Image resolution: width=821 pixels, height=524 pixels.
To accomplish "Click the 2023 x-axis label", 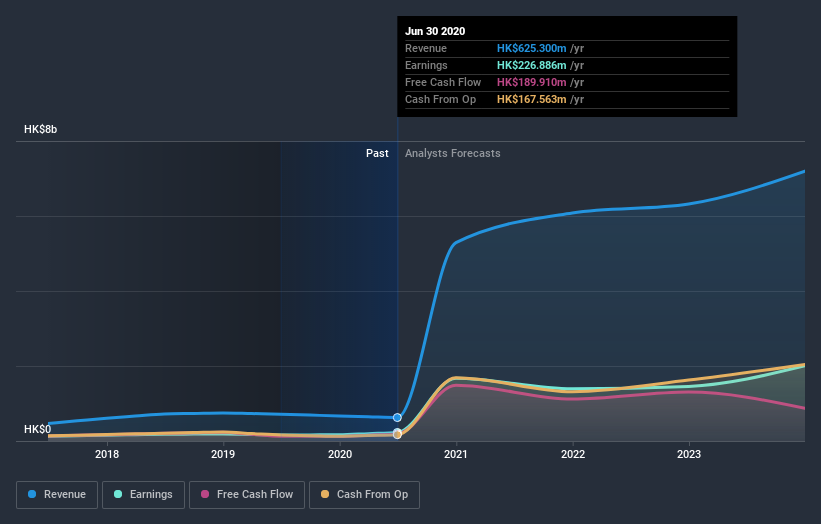I will 689,454.
